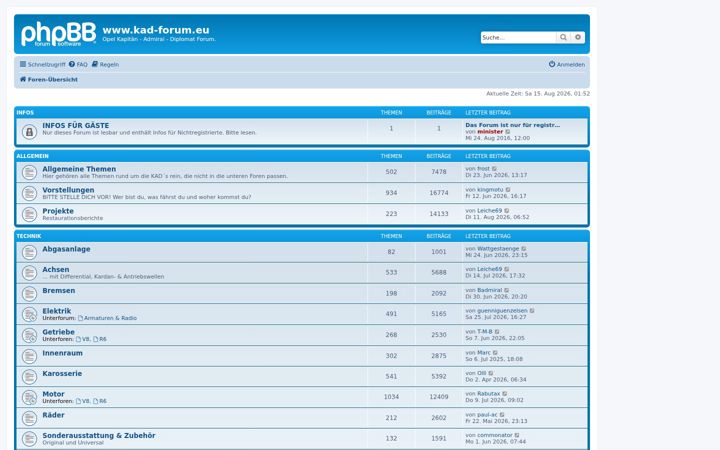Open the Abgasanlage forum

(66, 249)
